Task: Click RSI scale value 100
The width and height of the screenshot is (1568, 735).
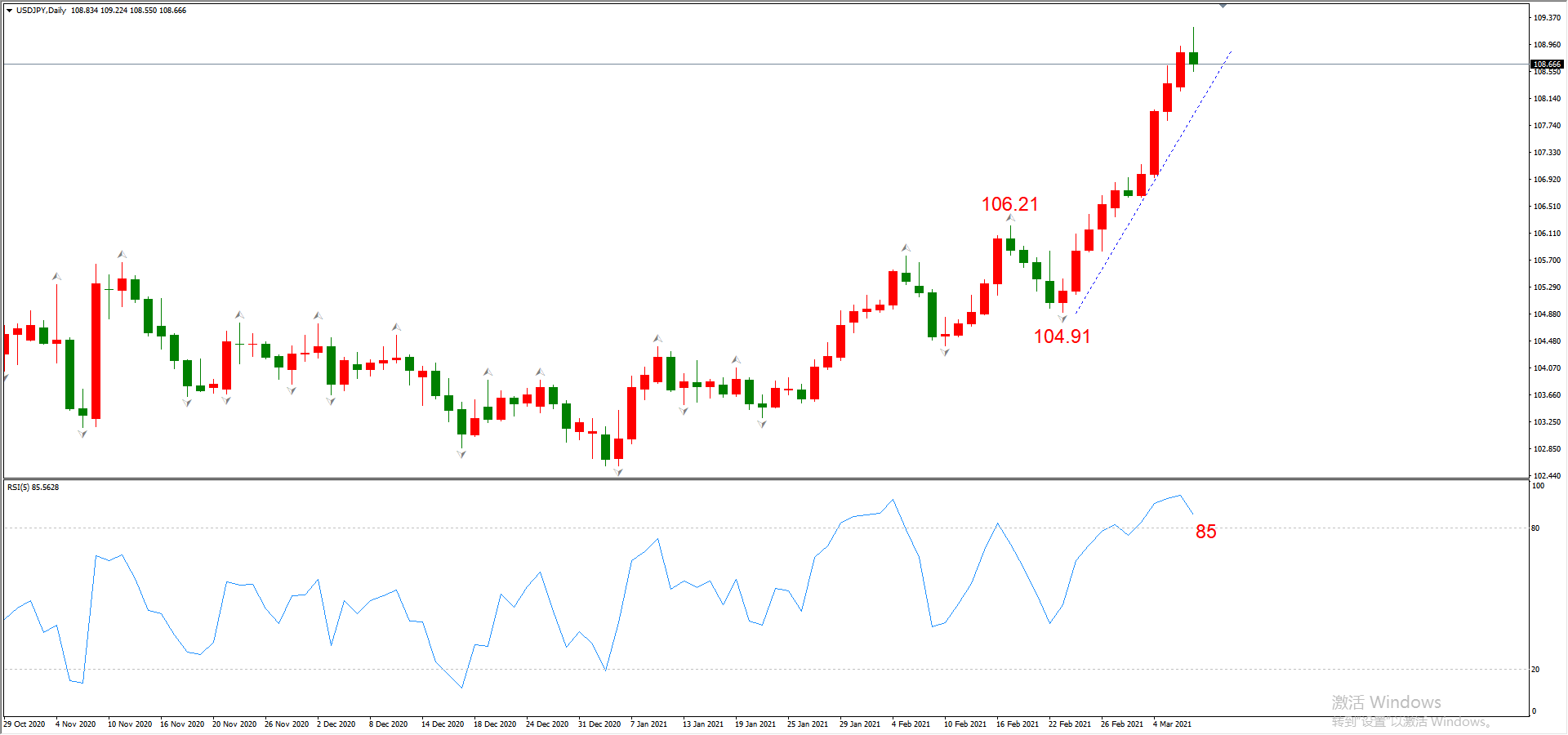Action: (x=1538, y=486)
